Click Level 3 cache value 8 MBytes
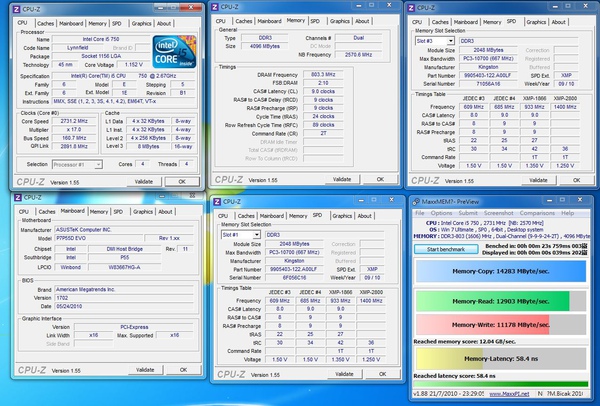Image resolution: width=600 pixels, height=406 pixels. pyautogui.click(x=148, y=147)
